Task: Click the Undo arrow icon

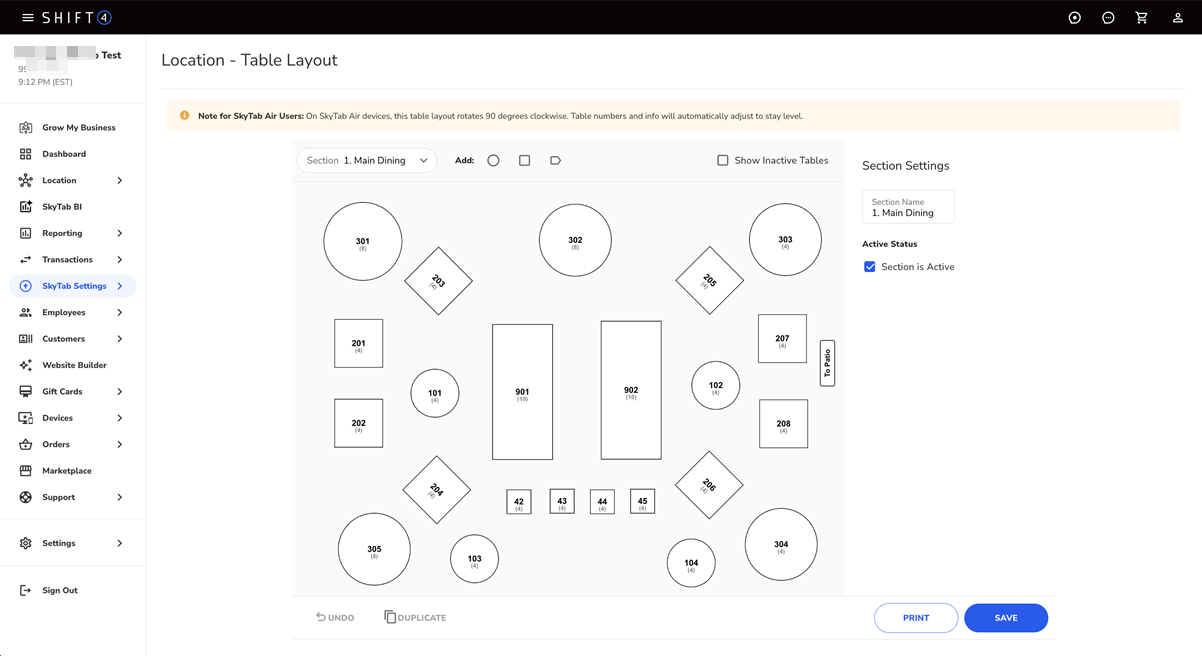Action: point(321,617)
